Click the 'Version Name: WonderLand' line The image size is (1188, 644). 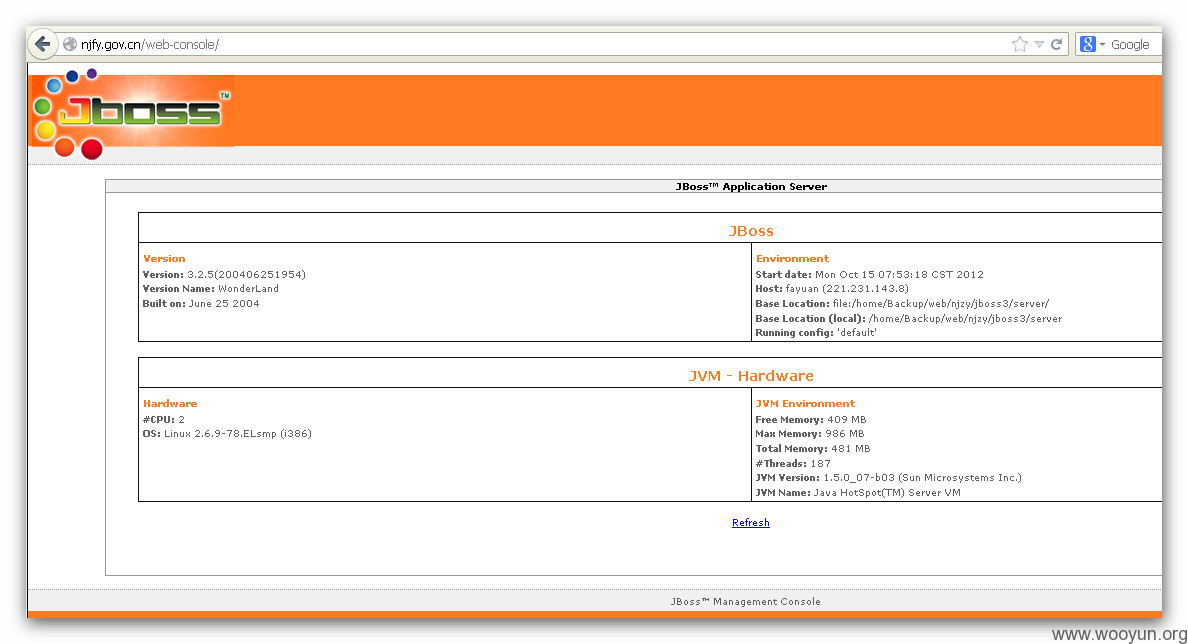point(211,289)
